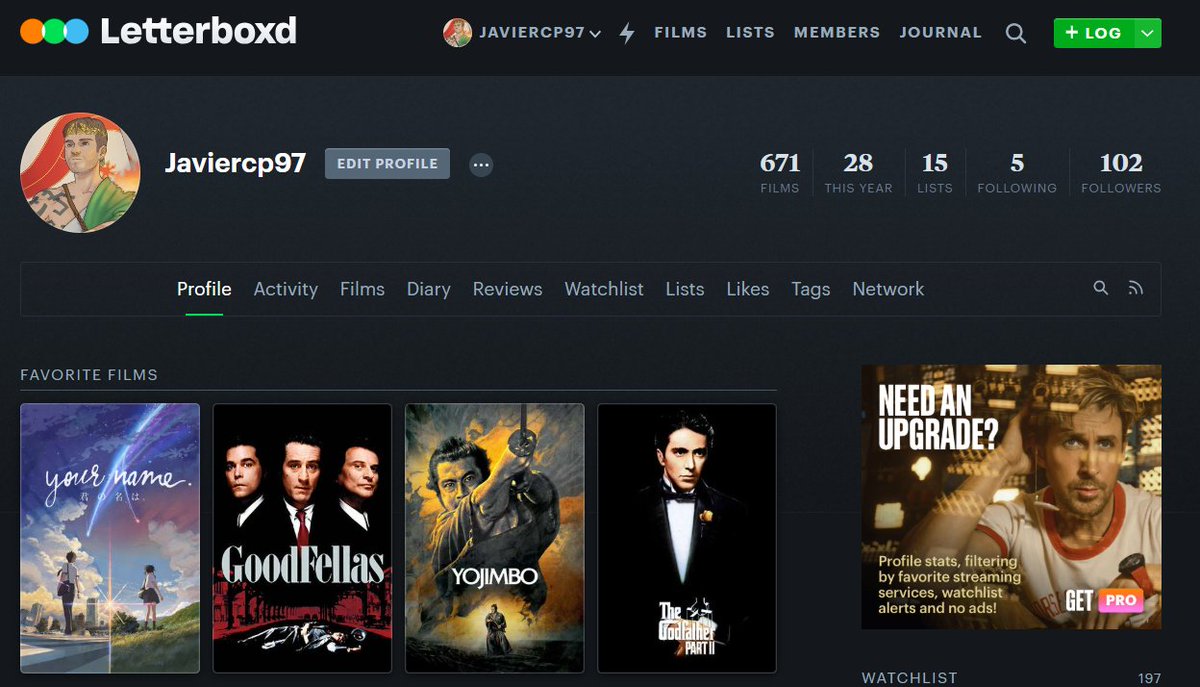1200x687 pixels.
Task: Open the Watchlist tab
Action: 604,289
